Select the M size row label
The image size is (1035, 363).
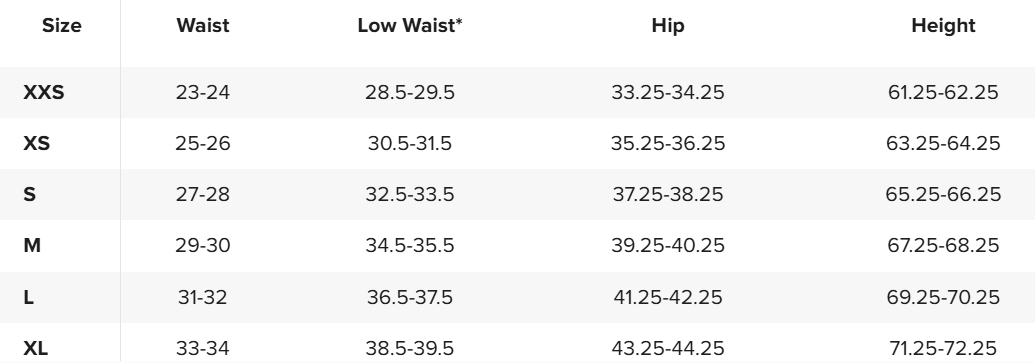pos(32,246)
